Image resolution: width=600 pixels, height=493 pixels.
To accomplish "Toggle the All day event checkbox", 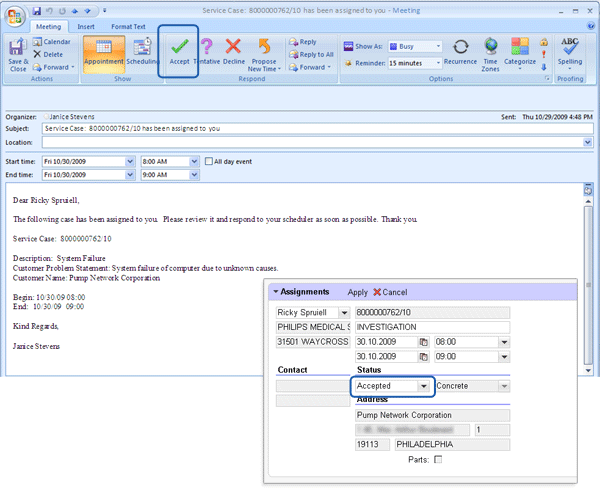I will coord(208,161).
